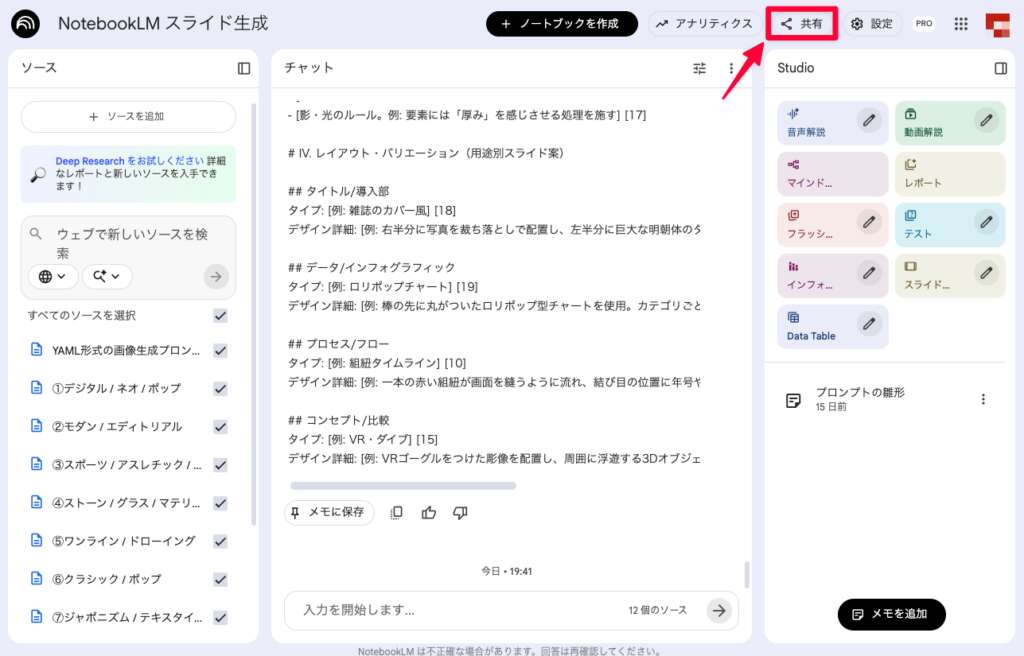Open the プロンプトの雛形 three-dot menu
Screen dimensions: 1024x656
pyautogui.click(x=983, y=398)
